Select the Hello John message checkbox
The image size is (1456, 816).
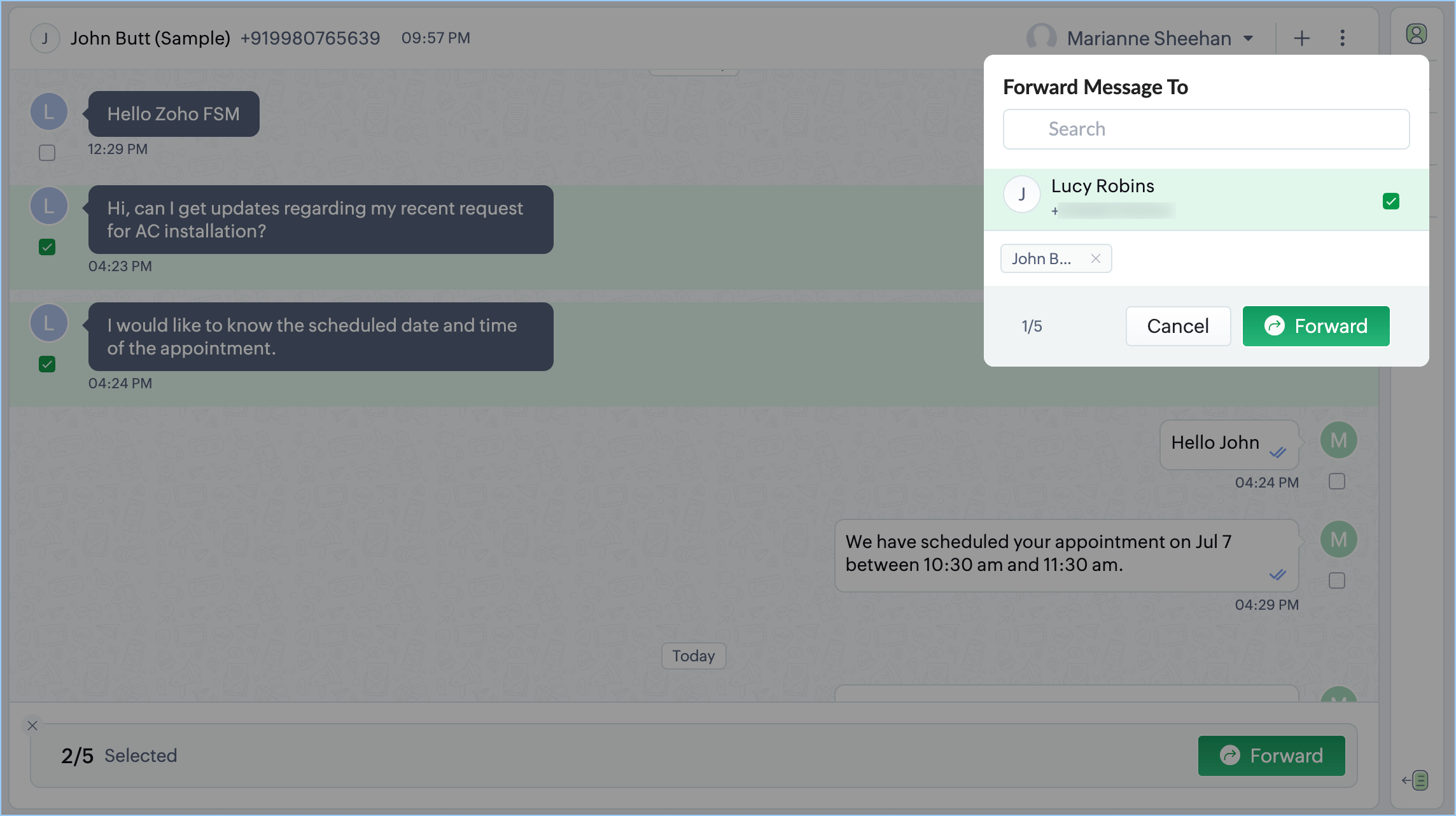point(1336,481)
